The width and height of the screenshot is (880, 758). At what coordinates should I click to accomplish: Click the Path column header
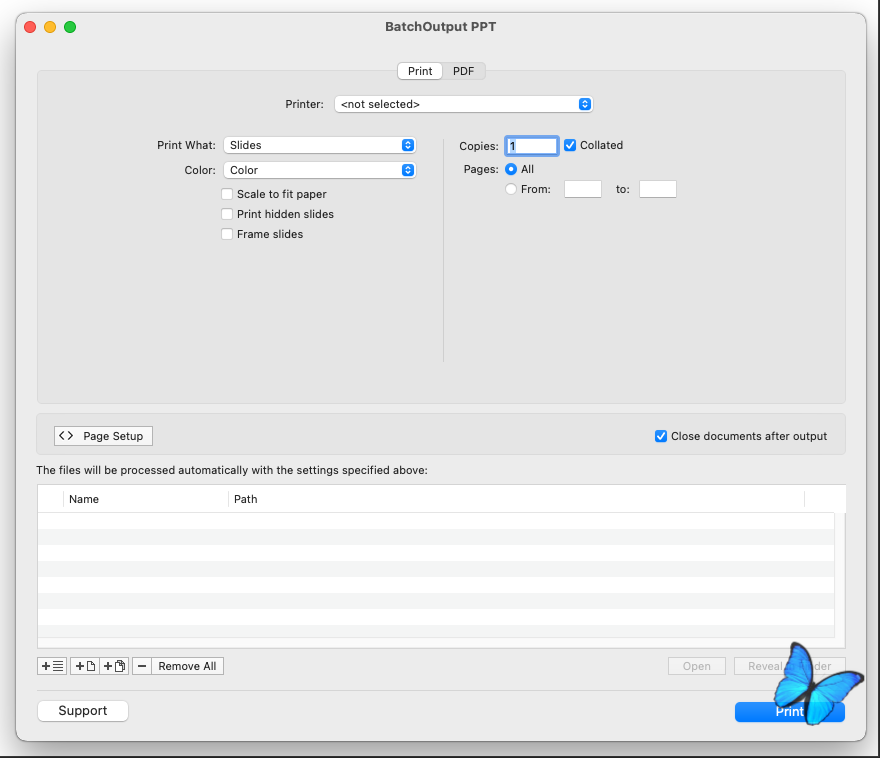516,499
